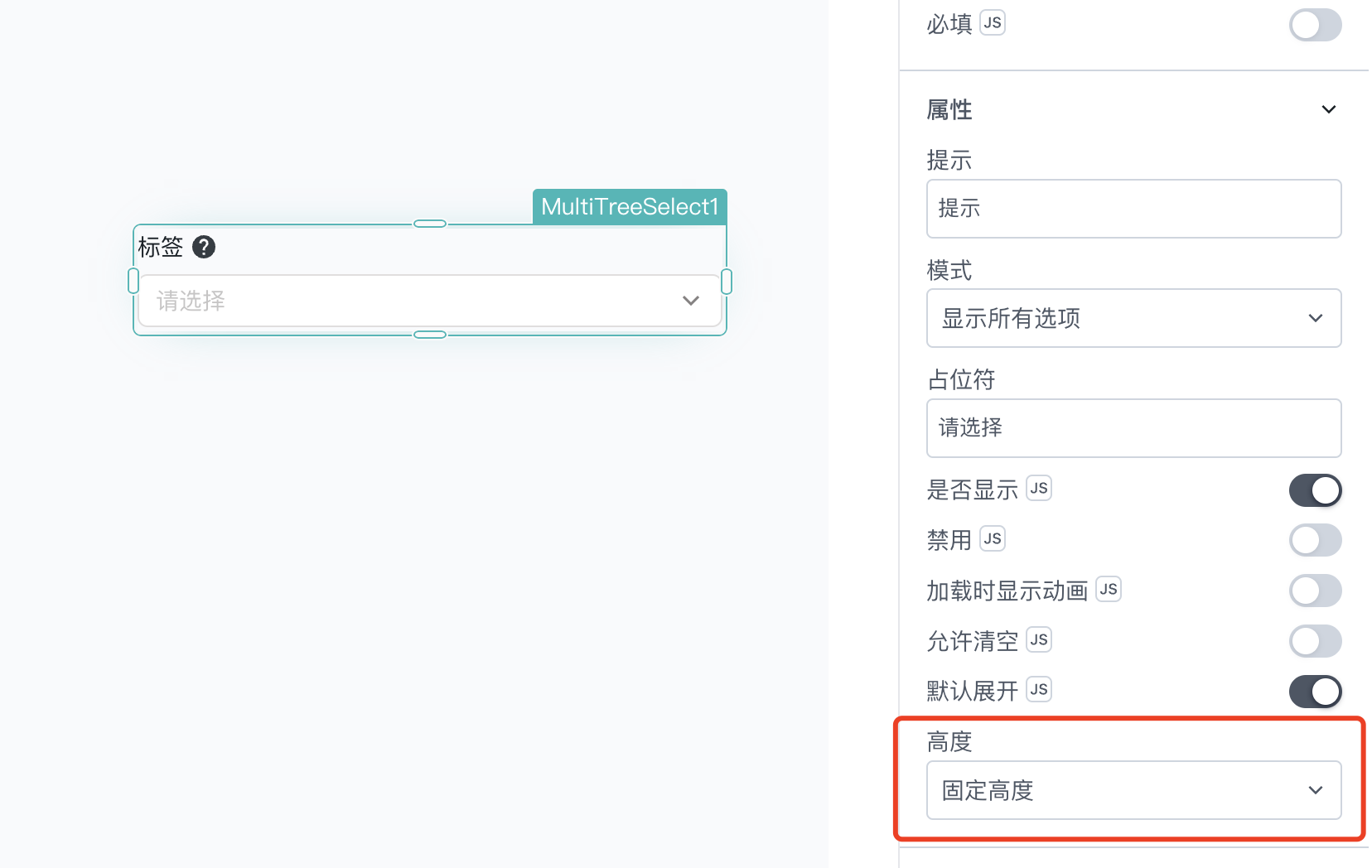This screenshot has height=868, width=1372.
Task: Click the left resize handle of the widget
Action: pyautogui.click(x=133, y=281)
